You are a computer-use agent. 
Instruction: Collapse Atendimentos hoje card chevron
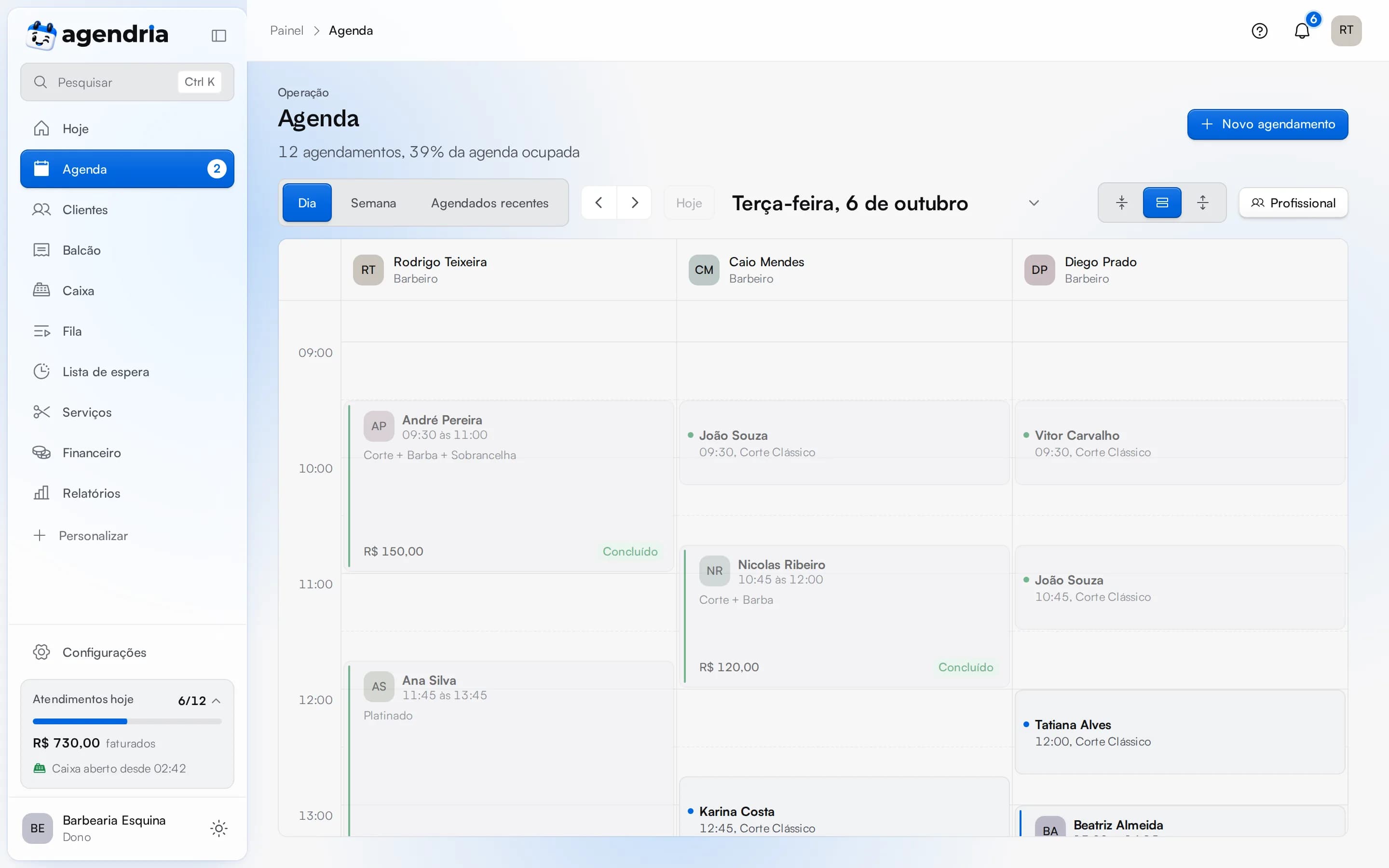click(x=217, y=700)
